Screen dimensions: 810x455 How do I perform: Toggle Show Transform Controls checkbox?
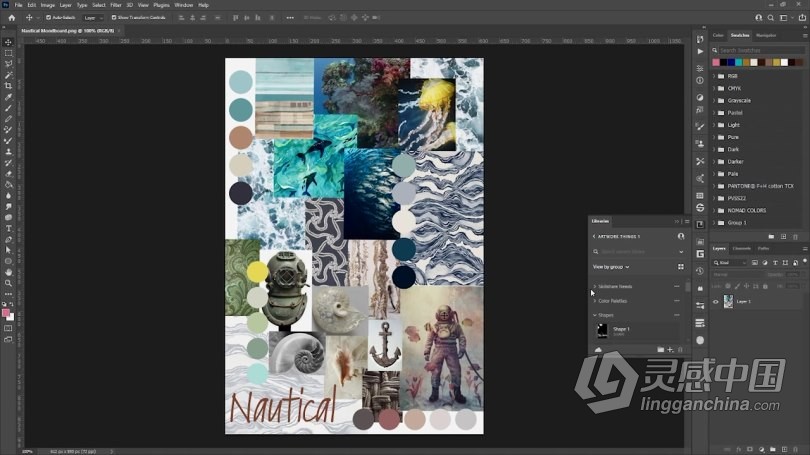point(114,18)
